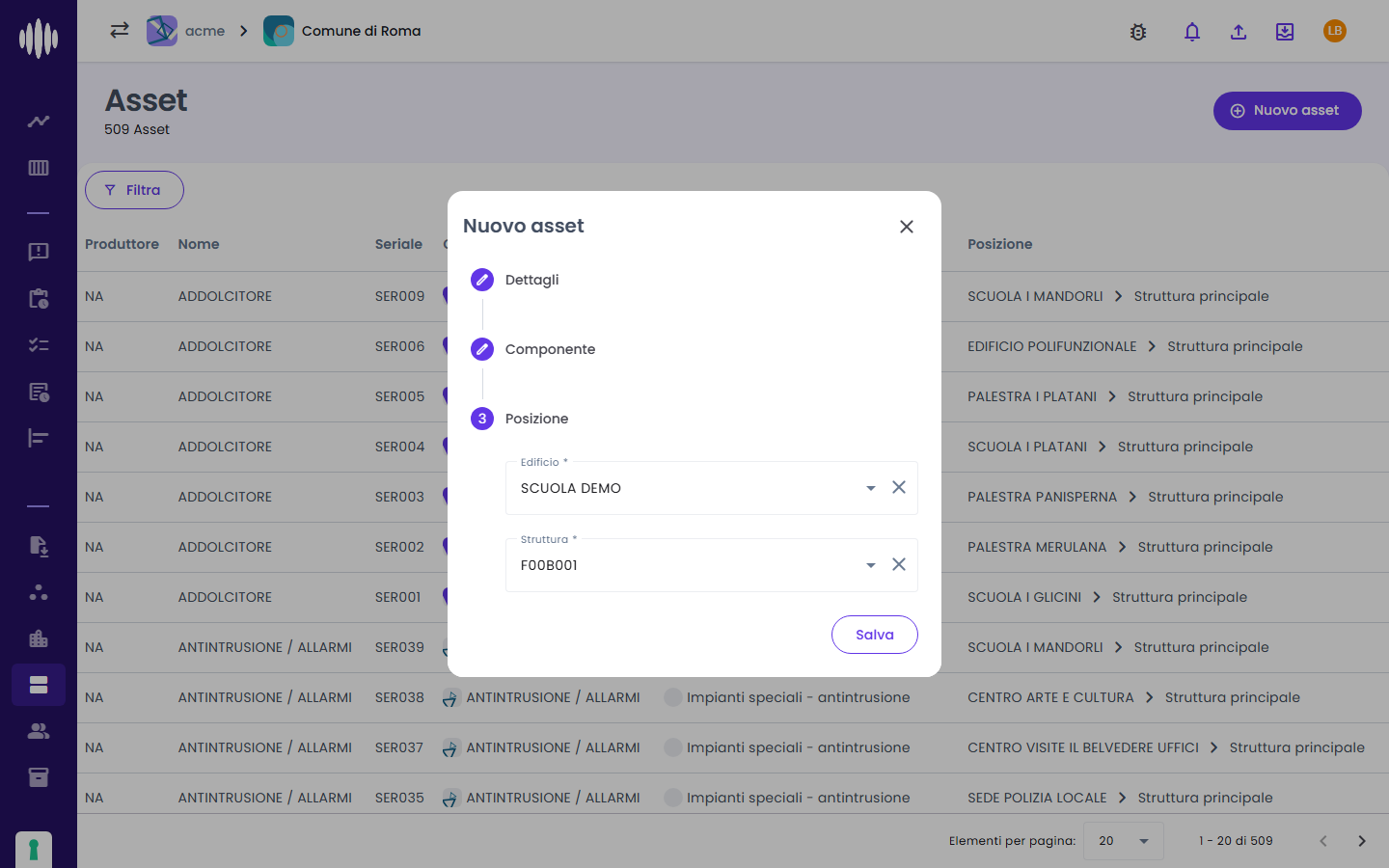Click CENTRO ARTE E CULTURA position text
This screenshot has width=1389, height=868.
(1050, 697)
